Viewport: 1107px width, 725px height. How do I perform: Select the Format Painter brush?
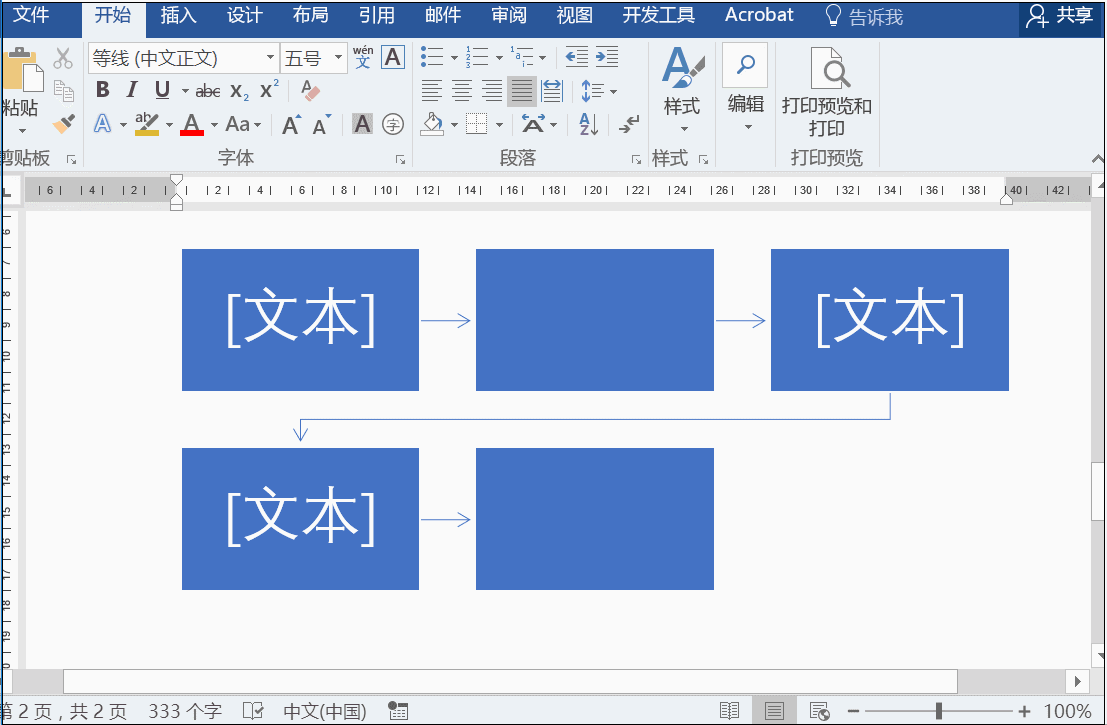64,124
